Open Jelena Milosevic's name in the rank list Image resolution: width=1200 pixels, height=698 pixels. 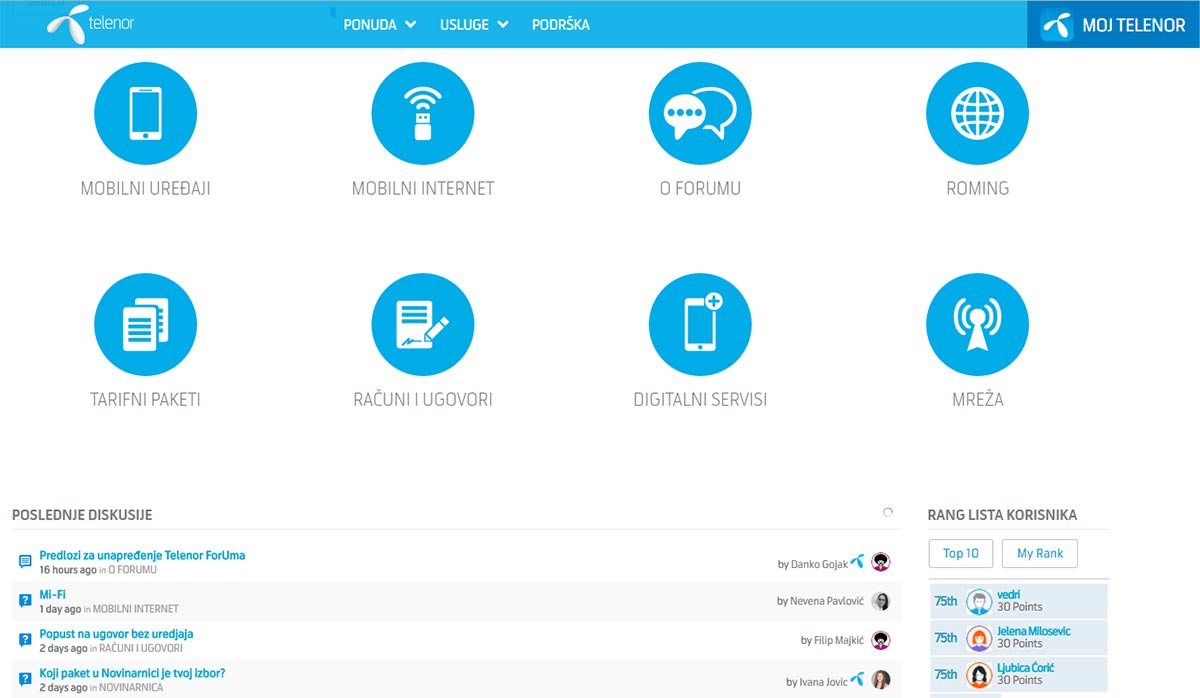tap(1034, 631)
